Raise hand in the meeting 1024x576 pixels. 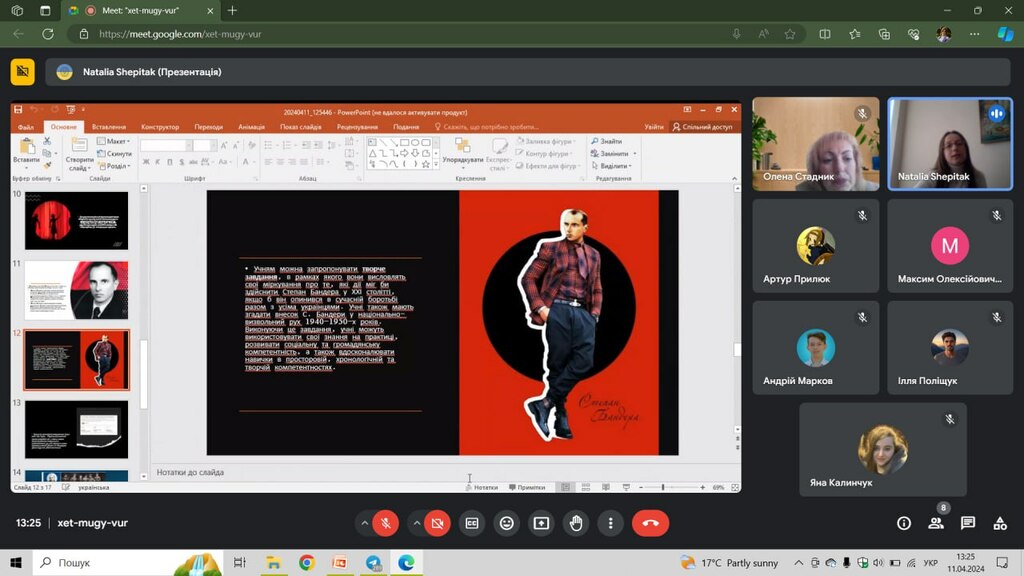click(576, 523)
